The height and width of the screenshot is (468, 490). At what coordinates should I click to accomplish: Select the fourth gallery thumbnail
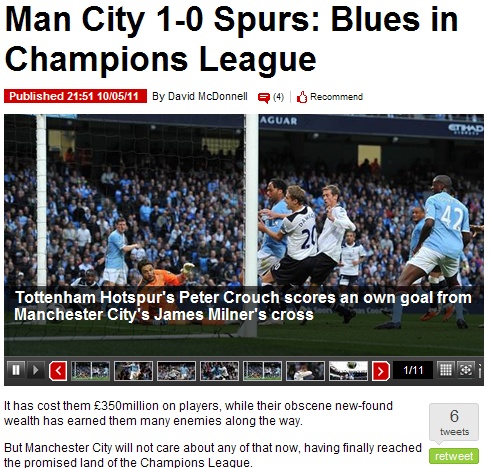(x=219, y=371)
